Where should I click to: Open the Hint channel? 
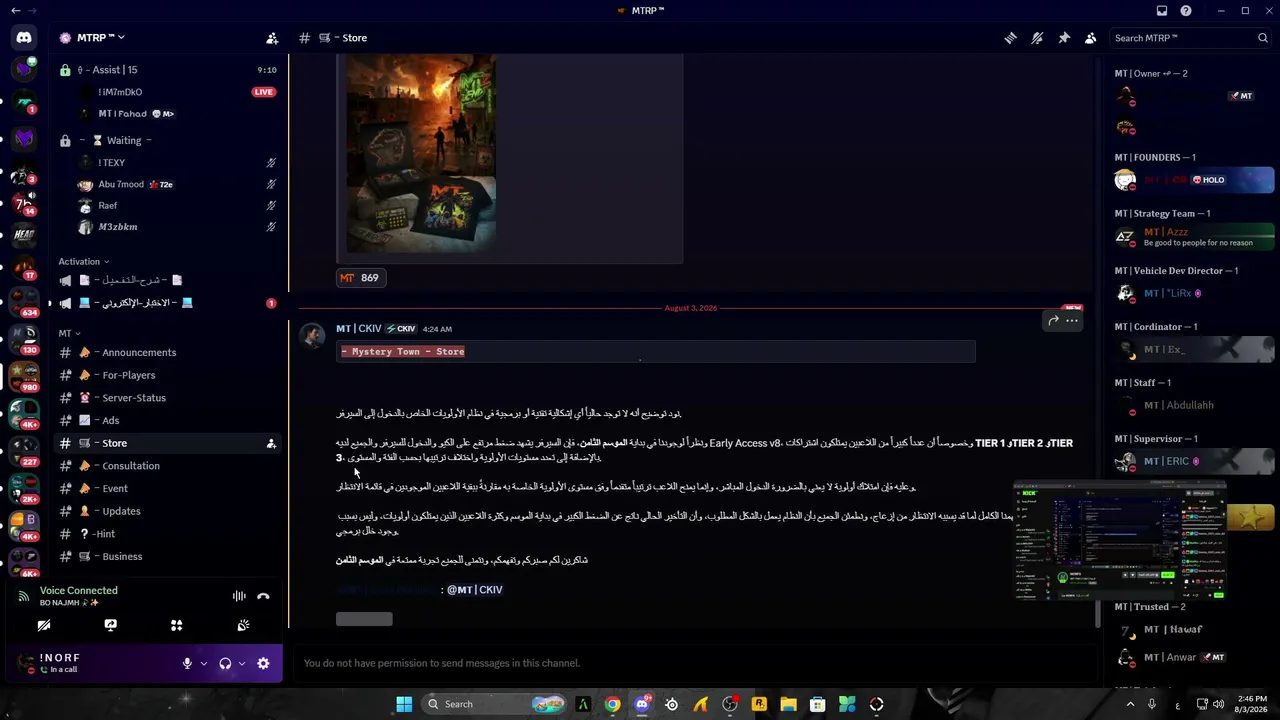tap(167, 534)
